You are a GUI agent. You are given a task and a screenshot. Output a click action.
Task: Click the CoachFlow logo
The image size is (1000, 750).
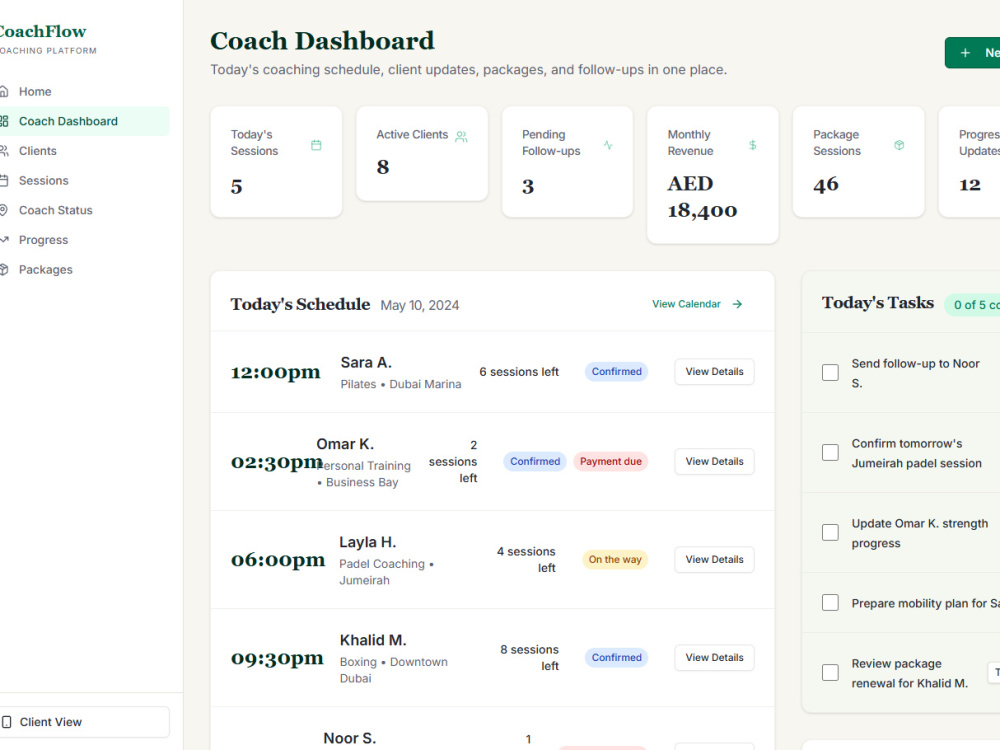(42, 31)
